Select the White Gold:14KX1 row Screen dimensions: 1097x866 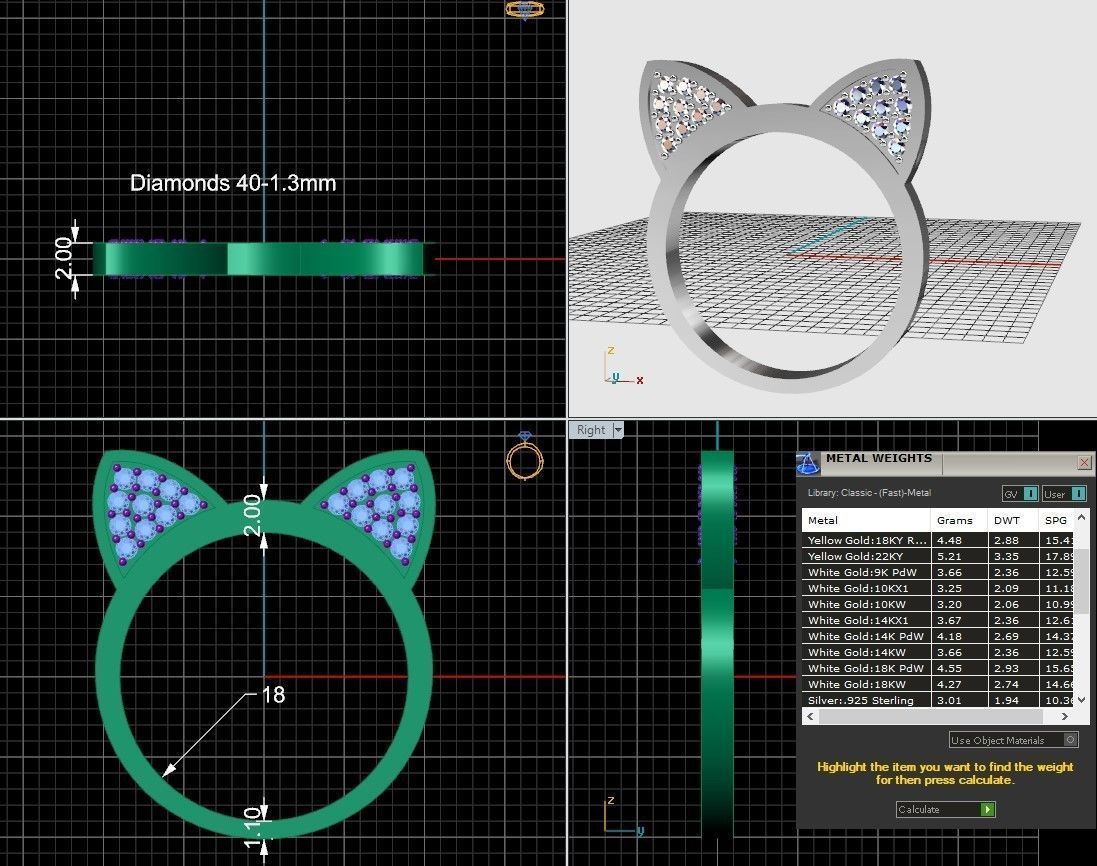point(937,620)
